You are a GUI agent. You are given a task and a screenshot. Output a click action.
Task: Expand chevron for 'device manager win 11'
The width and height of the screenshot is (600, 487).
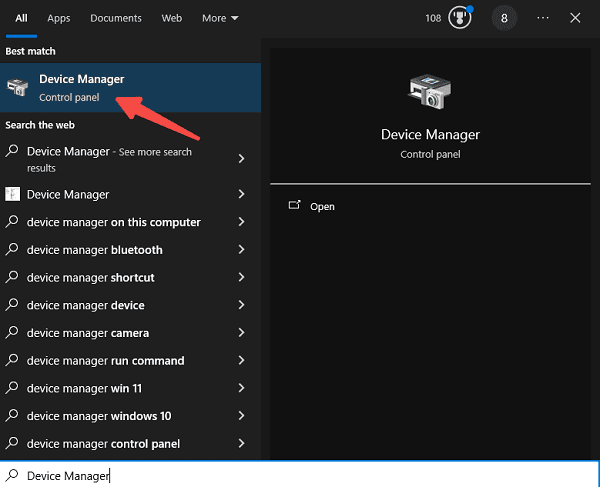coord(241,388)
